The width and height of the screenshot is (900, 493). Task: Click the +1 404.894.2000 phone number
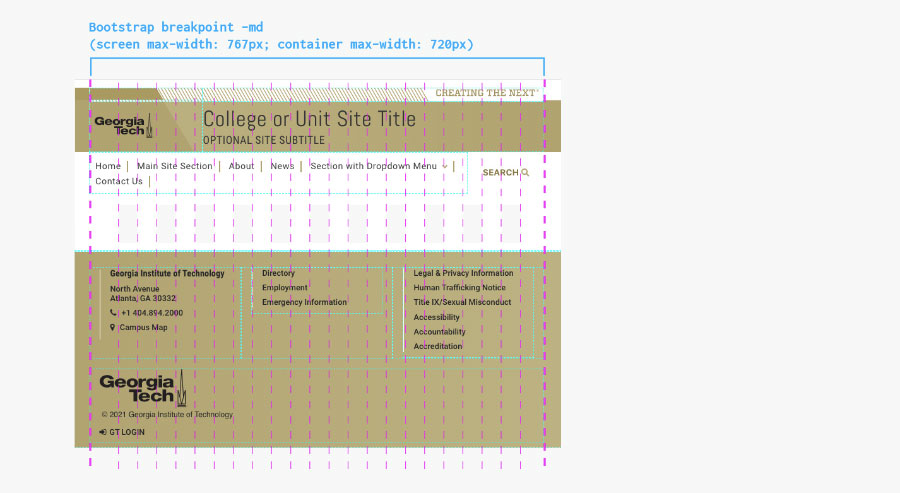click(x=152, y=313)
